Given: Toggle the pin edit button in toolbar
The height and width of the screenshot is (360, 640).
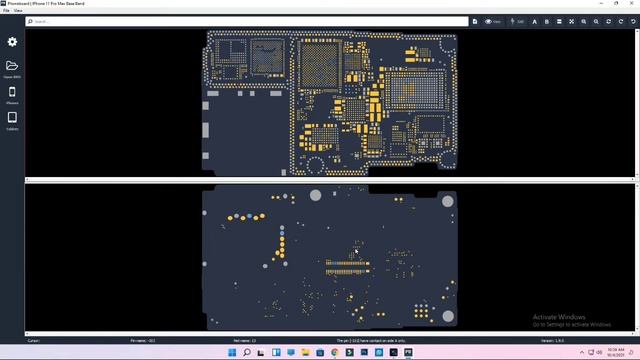Looking at the screenshot, I should click(x=517, y=21).
